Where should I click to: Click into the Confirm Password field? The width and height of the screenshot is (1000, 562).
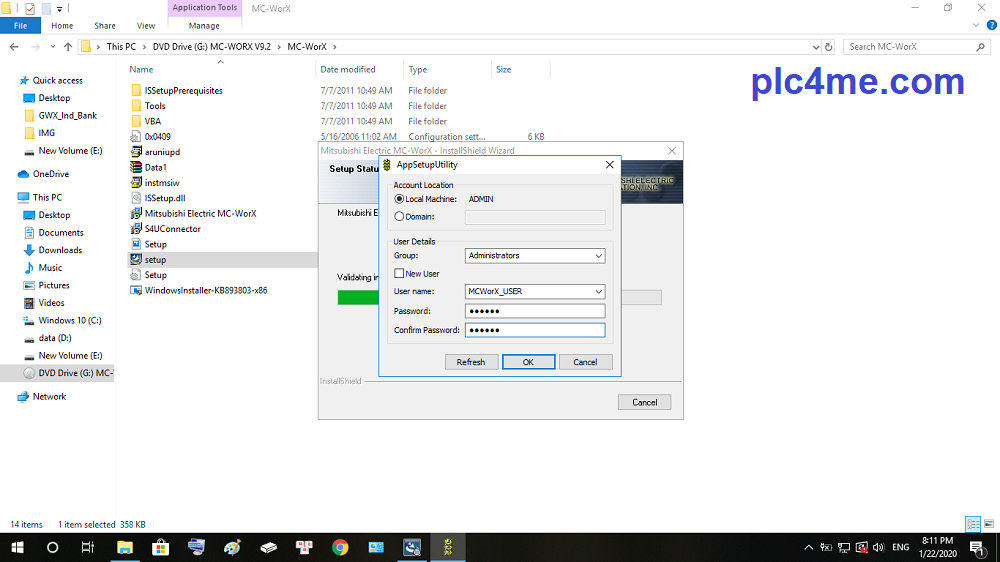(534, 330)
